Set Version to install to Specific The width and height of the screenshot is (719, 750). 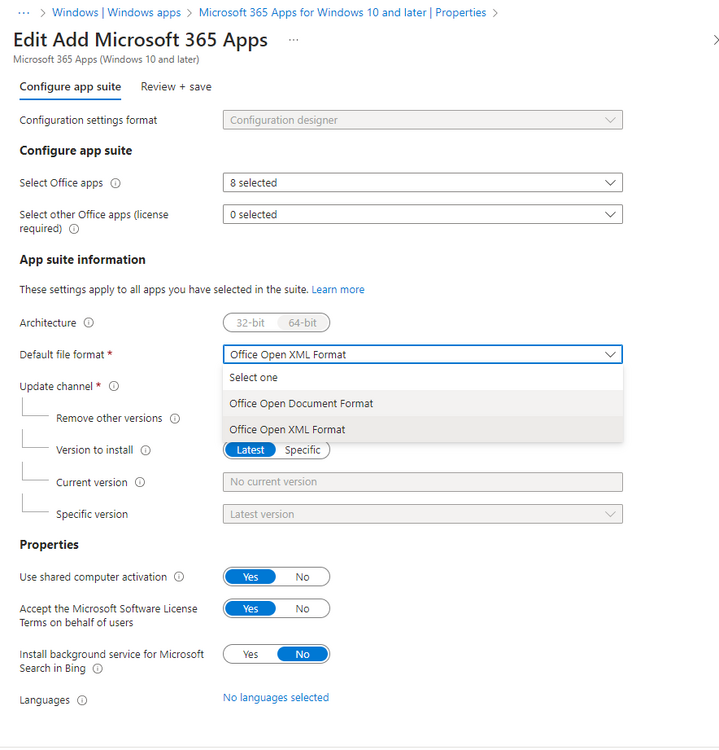302,450
